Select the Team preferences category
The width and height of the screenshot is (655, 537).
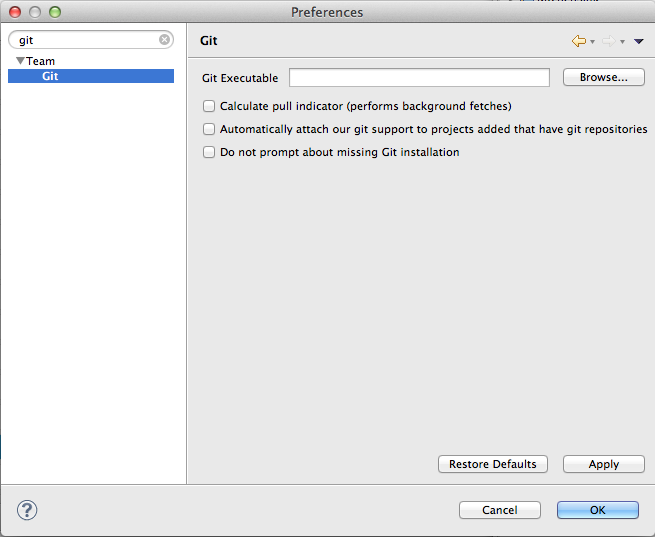[x=41, y=61]
